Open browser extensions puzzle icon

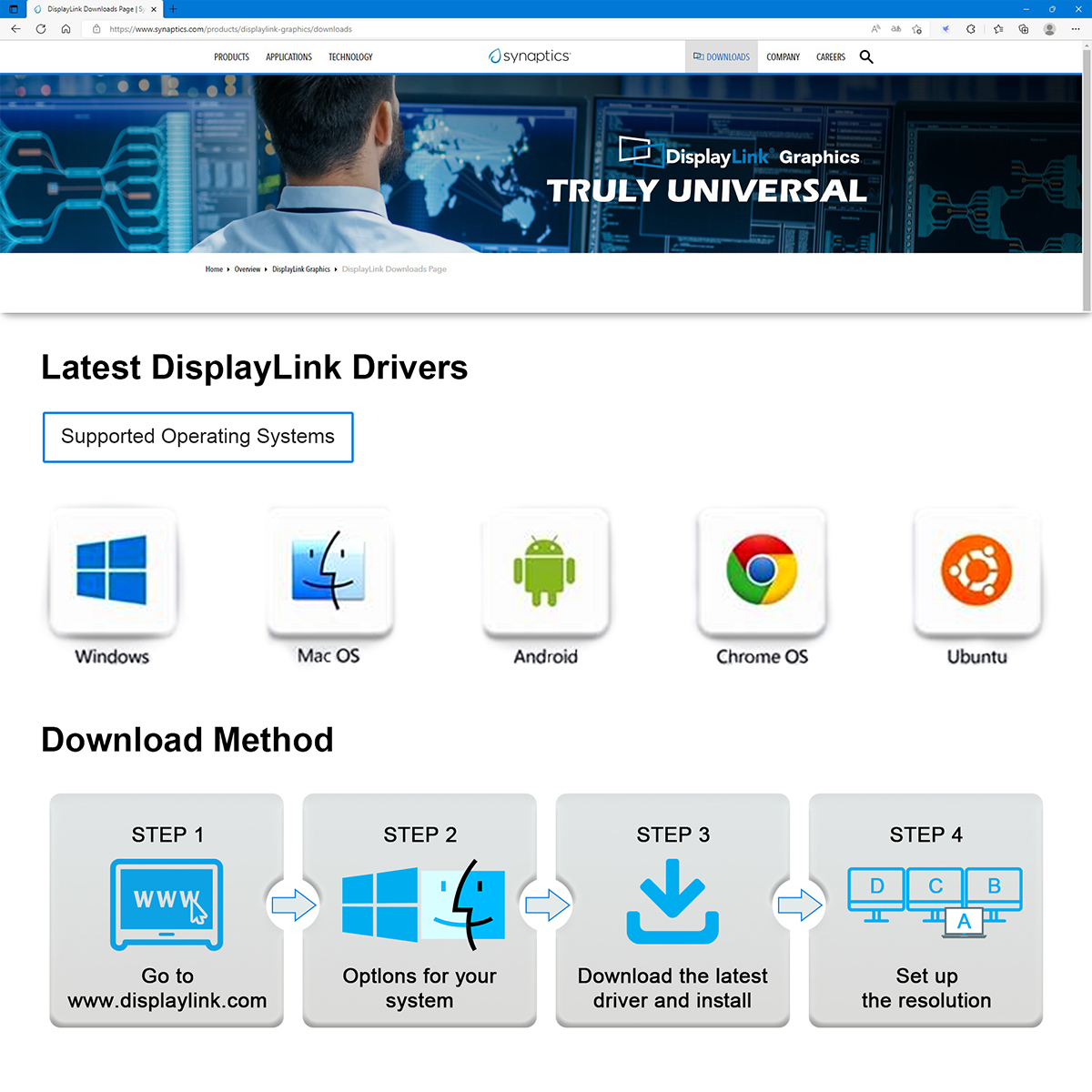(971, 29)
